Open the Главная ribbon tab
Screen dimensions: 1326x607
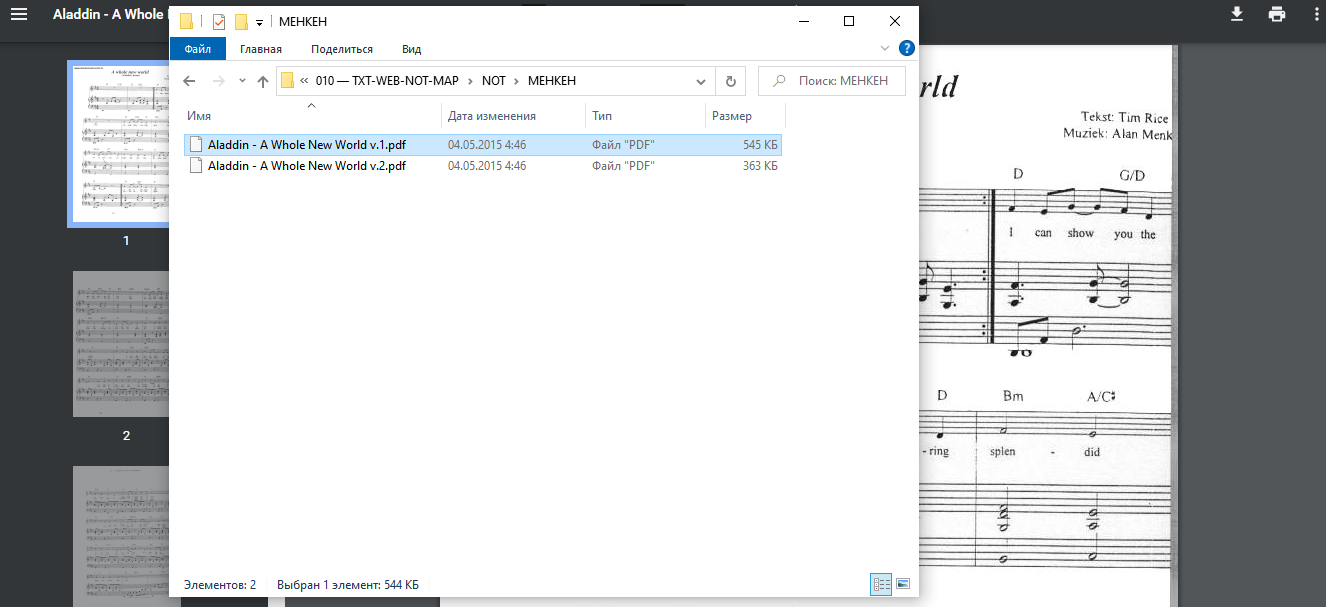point(261,48)
